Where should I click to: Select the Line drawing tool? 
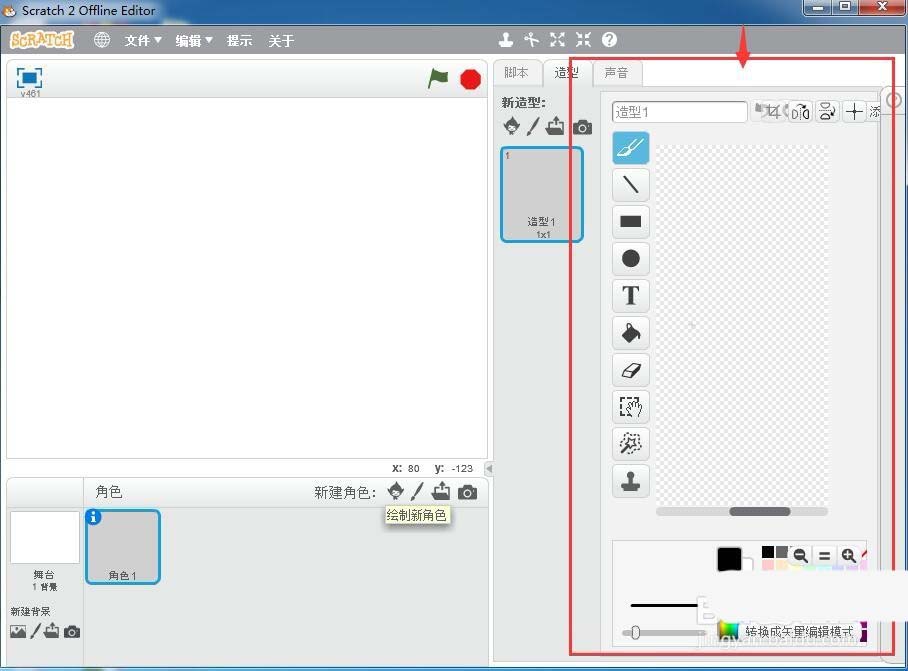tap(631, 185)
